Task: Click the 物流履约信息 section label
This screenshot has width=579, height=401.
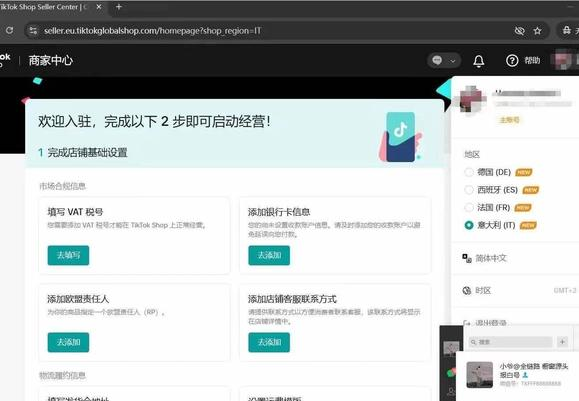Action: [62, 376]
